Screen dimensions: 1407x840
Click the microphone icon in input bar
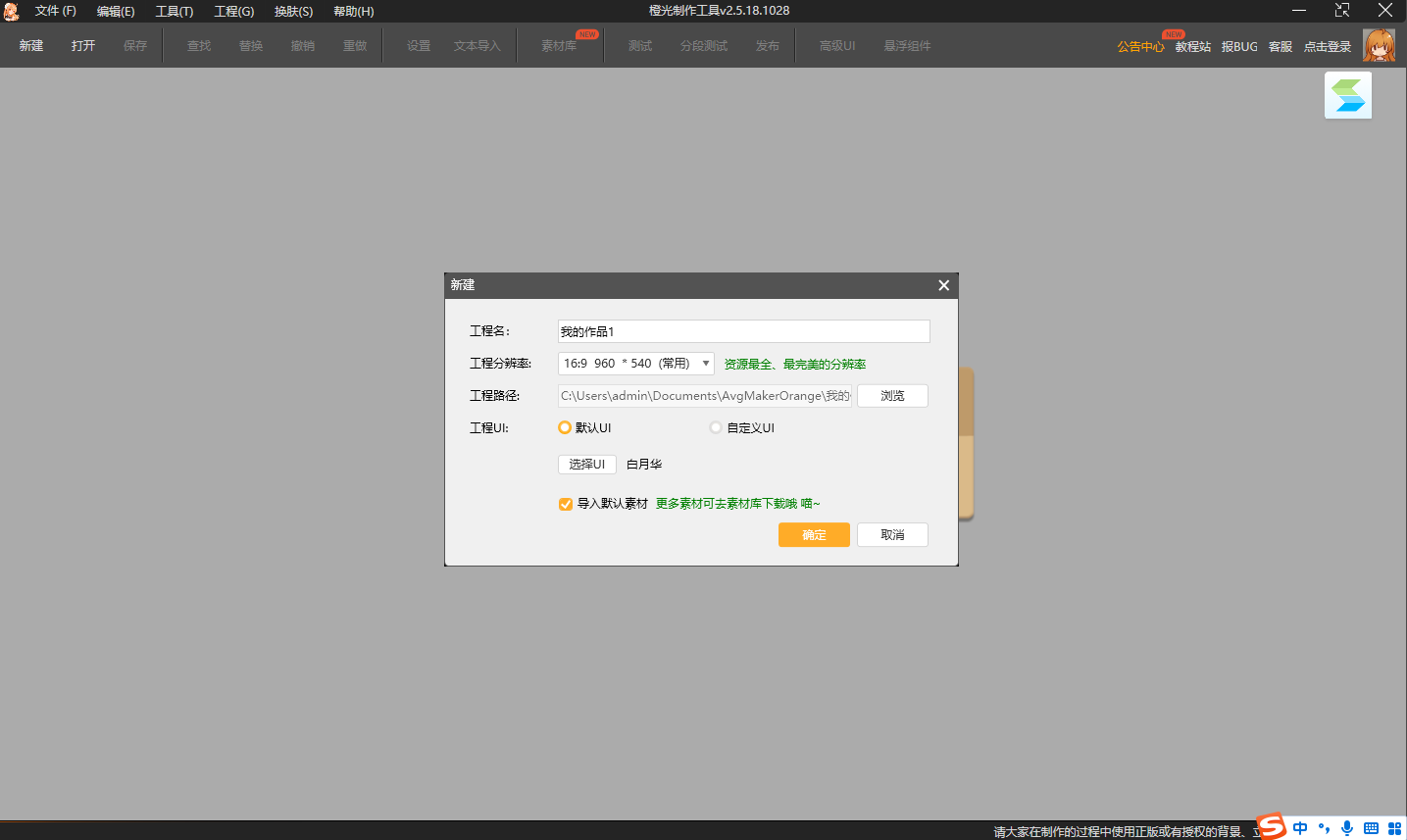pyautogui.click(x=1347, y=828)
